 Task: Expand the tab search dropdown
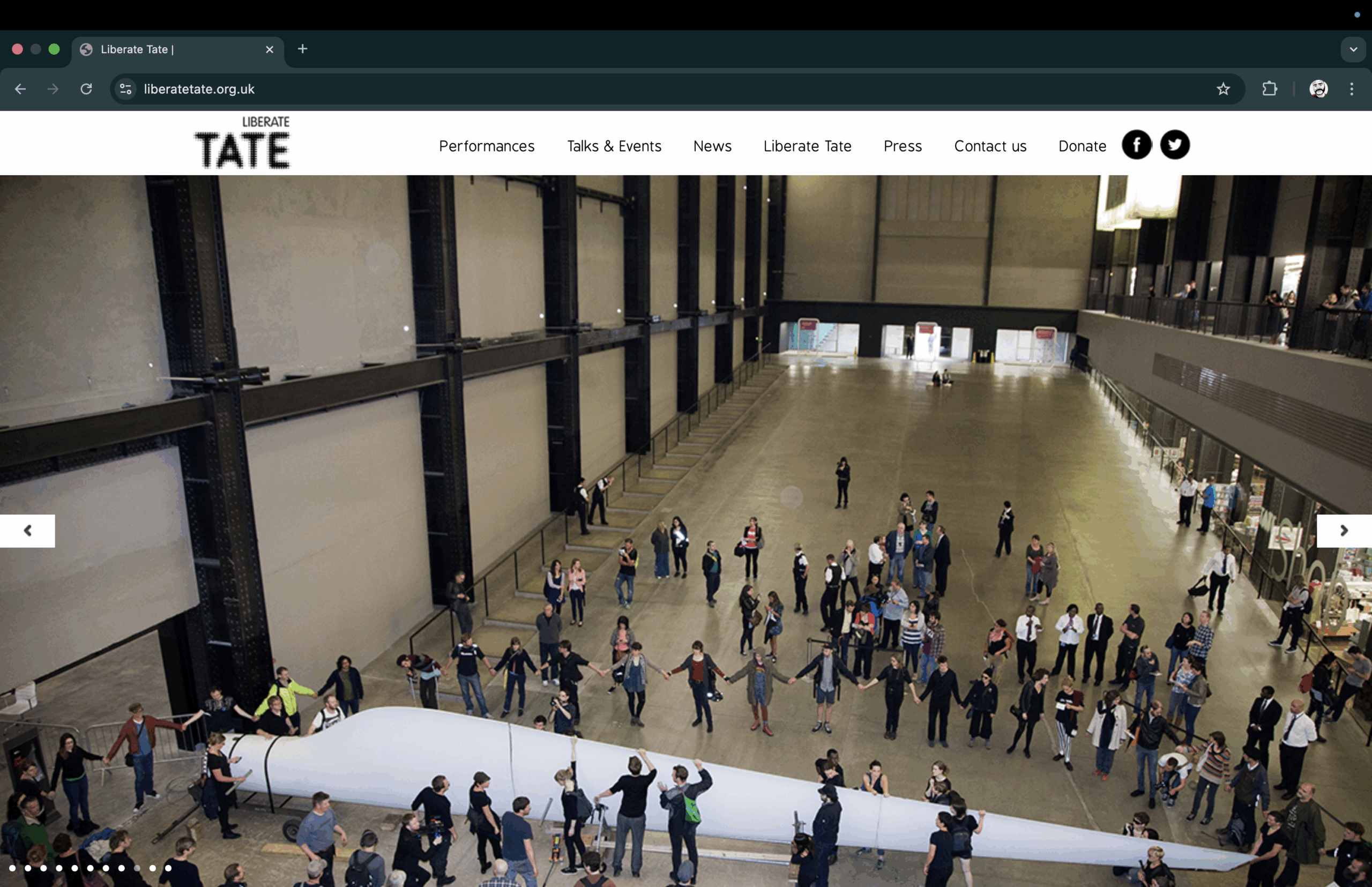click(1353, 49)
